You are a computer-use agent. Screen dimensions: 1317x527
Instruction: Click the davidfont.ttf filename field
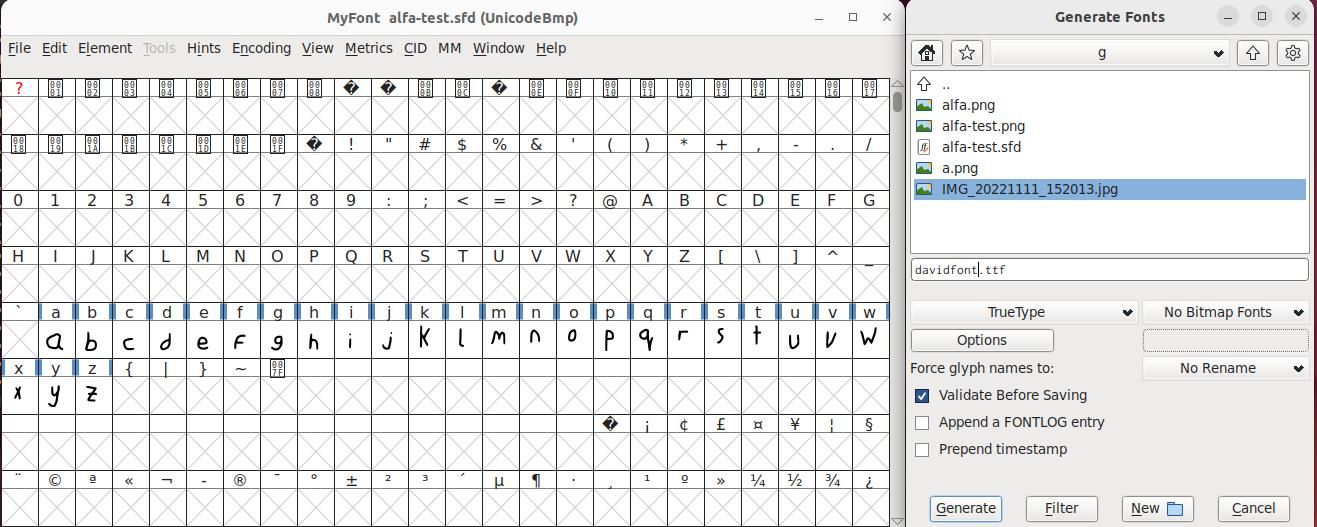click(1109, 269)
